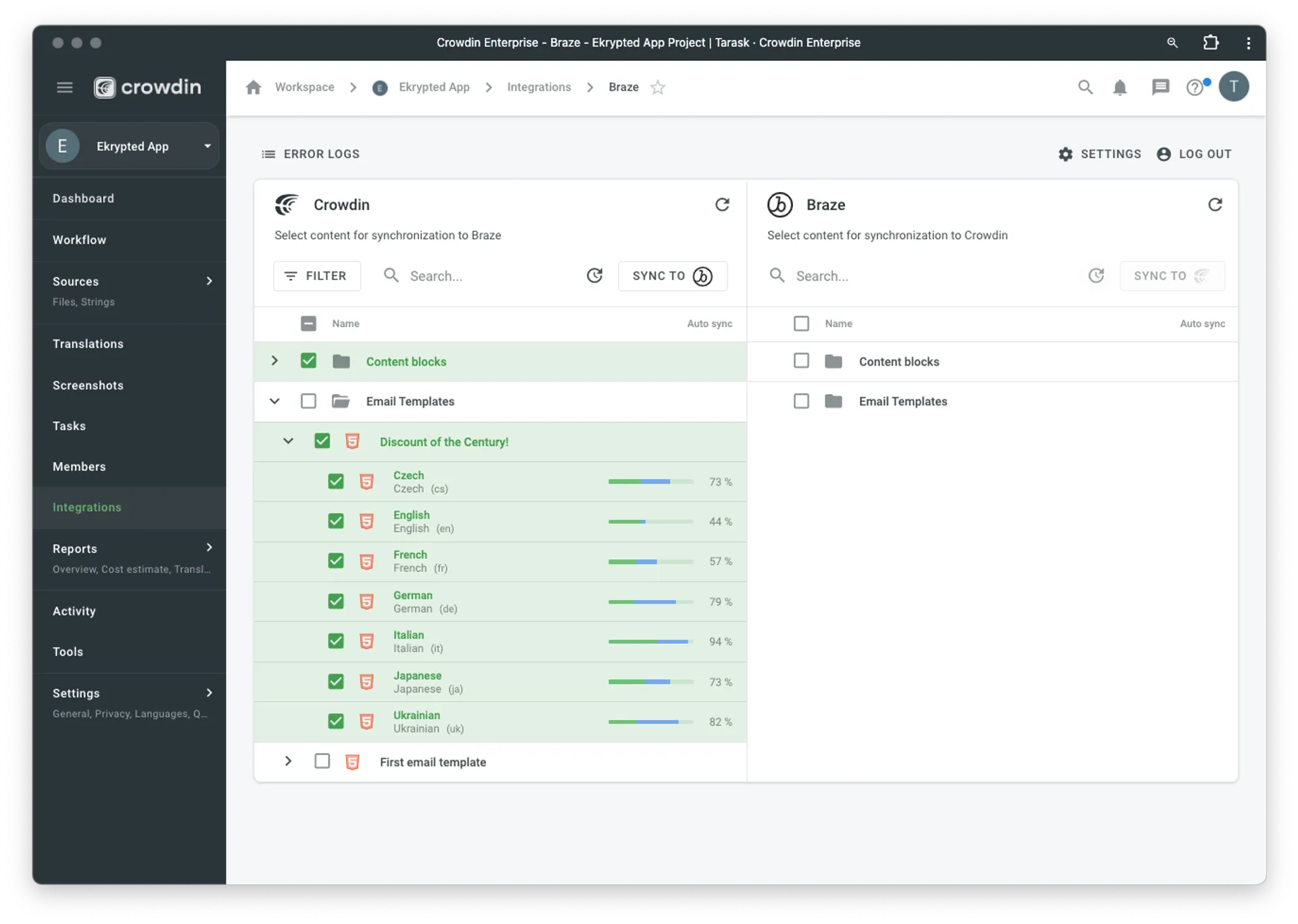
Task: Go to Workspace home icon
Action: (254, 87)
